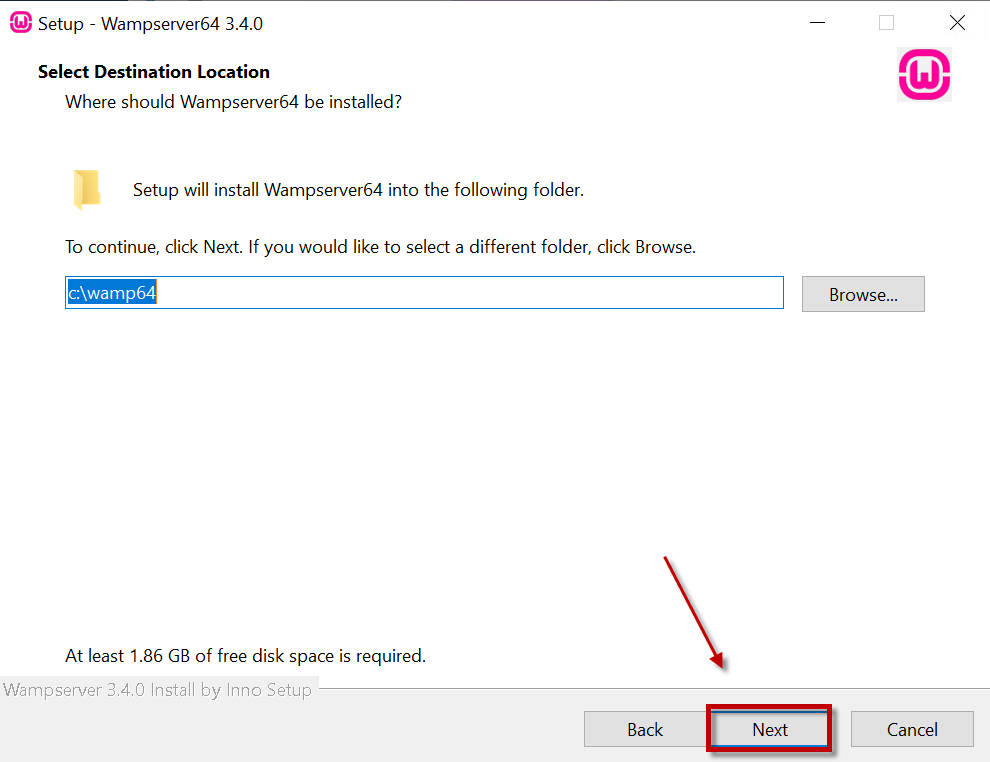
Task: Click the 'To continue, click Next' instruction text
Action: click(x=380, y=247)
